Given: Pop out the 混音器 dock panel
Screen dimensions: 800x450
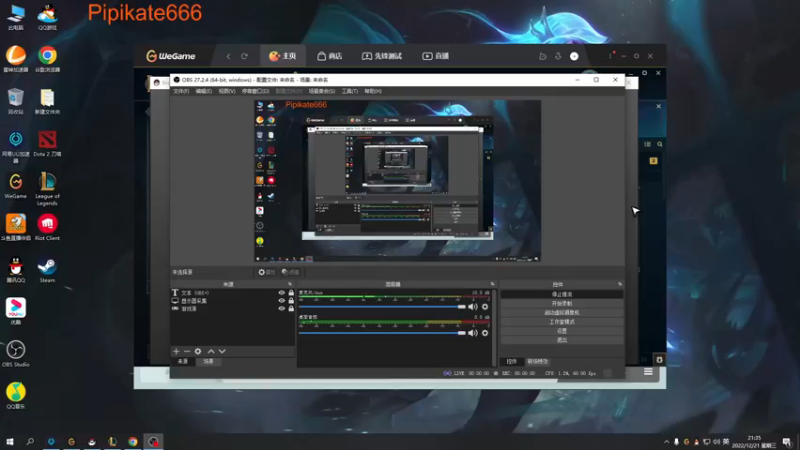Looking at the screenshot, I should [x=492, y=284].
